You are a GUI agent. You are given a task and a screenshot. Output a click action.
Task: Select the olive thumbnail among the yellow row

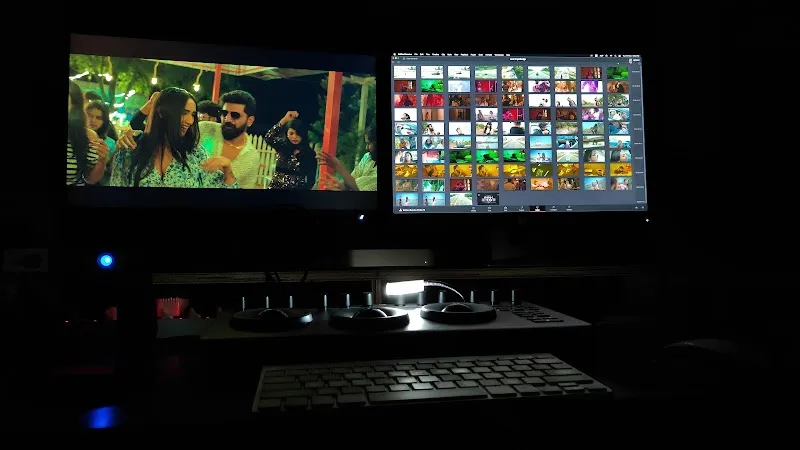coord(541,170)
